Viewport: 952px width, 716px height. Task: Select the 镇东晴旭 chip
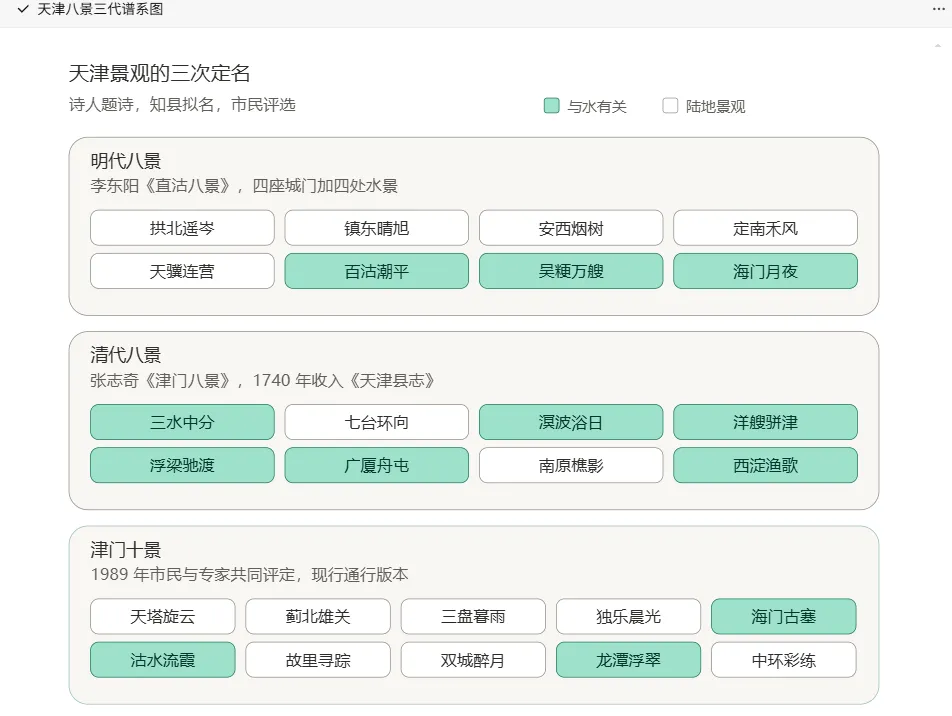point(376,228)
